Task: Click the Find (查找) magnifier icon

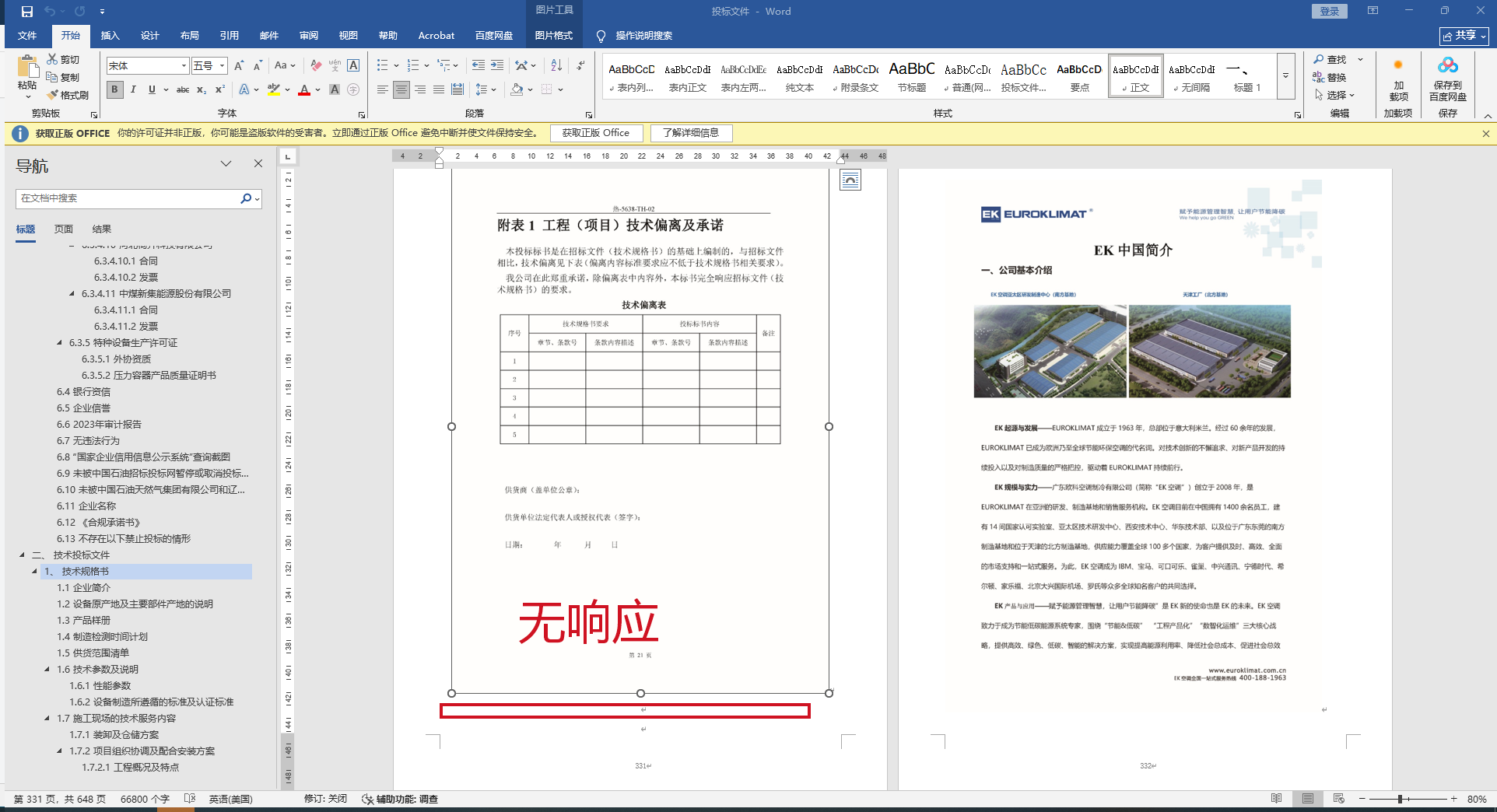Action: pyautogui.click(x=1319, y=59)
